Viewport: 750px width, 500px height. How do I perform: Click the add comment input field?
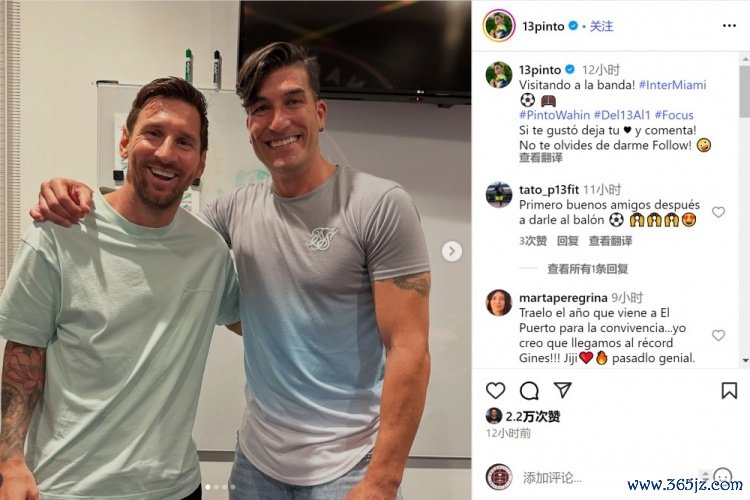click(607, 477)
